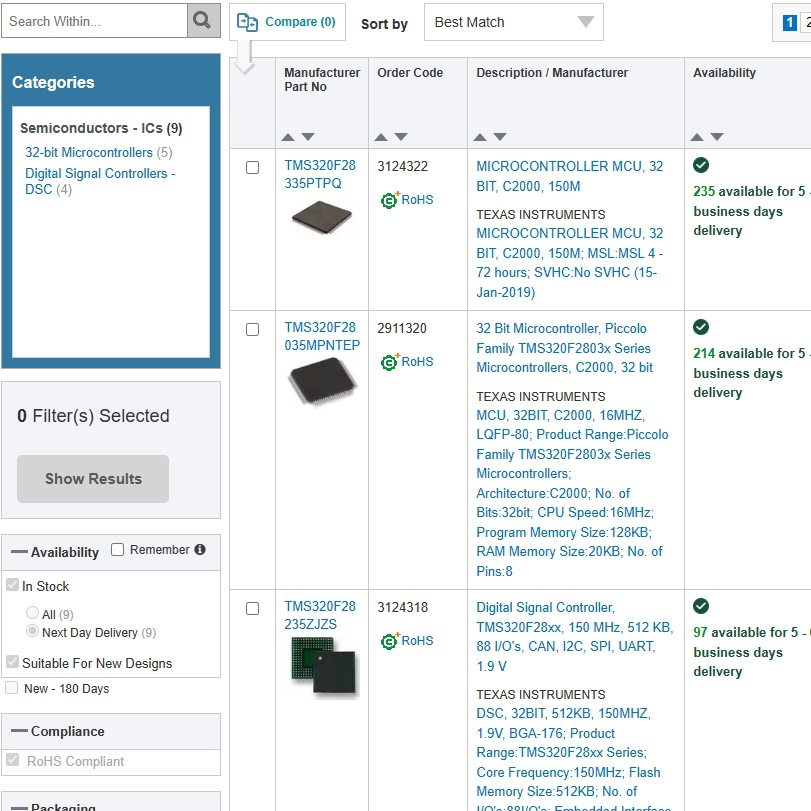Open TMS320F28235ZJZS BGA chip thumbnail
811x811 pixels.
tap(324, 667)
